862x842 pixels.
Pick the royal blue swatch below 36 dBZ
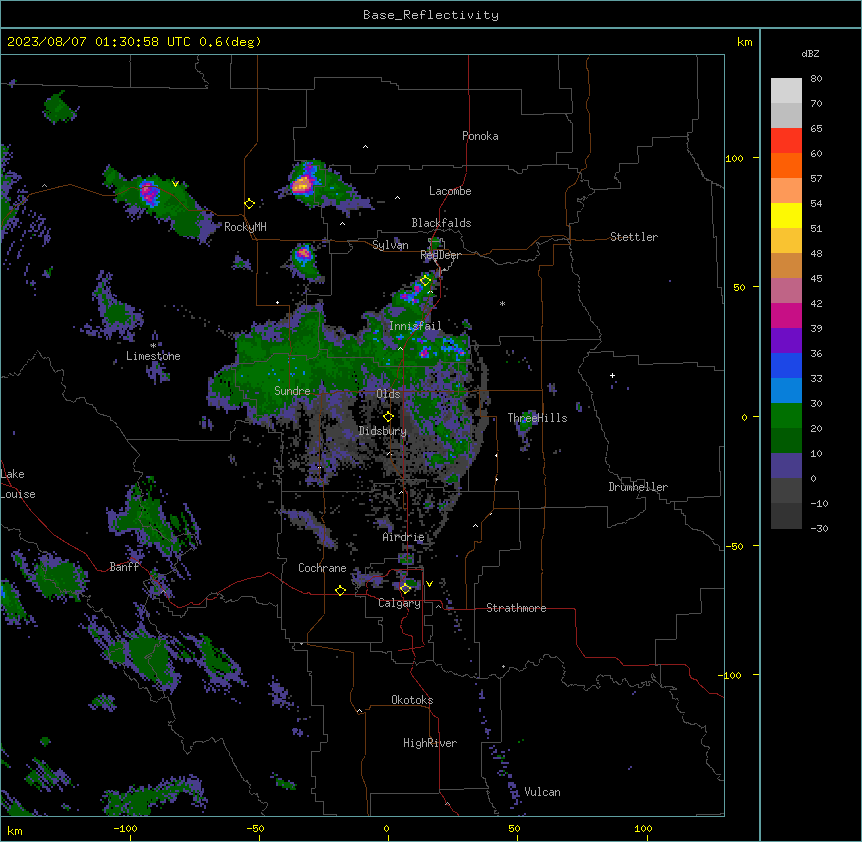click(786, 365)
